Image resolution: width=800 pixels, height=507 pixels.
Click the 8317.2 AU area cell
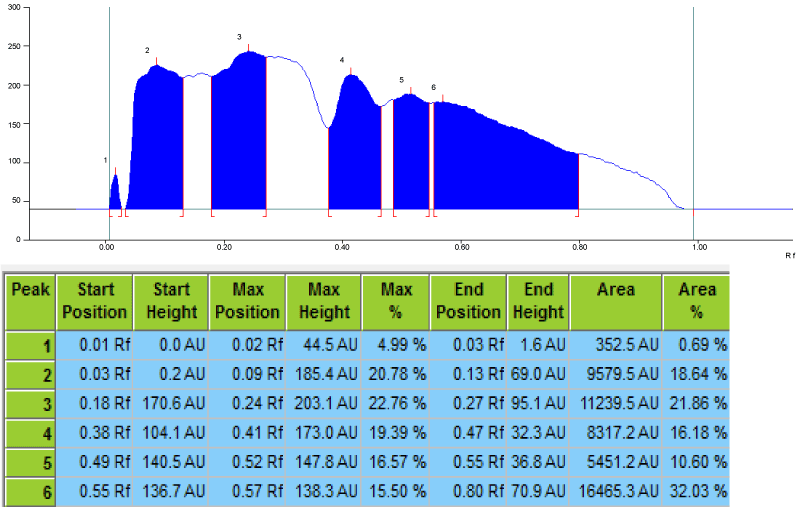[x=616, y=434]
